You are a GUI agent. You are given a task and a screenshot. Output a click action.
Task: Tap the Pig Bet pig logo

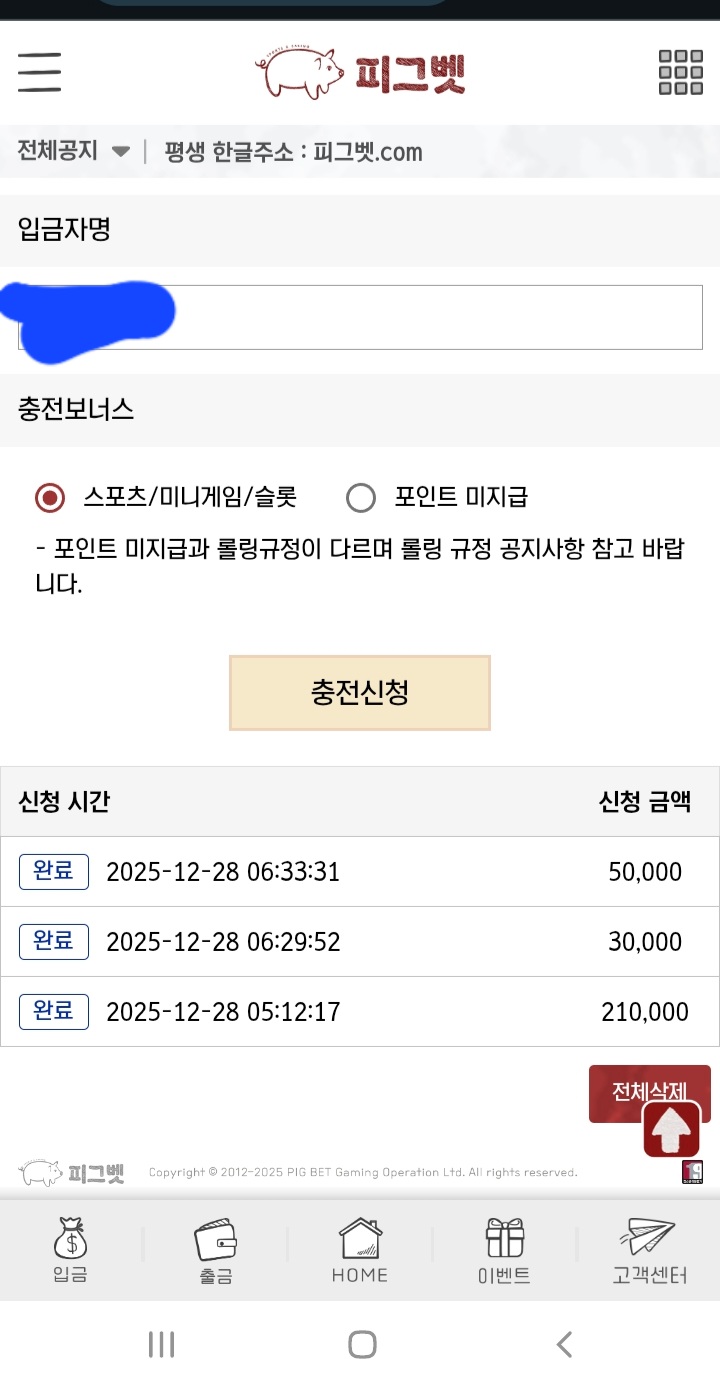[x=298, y=73]
